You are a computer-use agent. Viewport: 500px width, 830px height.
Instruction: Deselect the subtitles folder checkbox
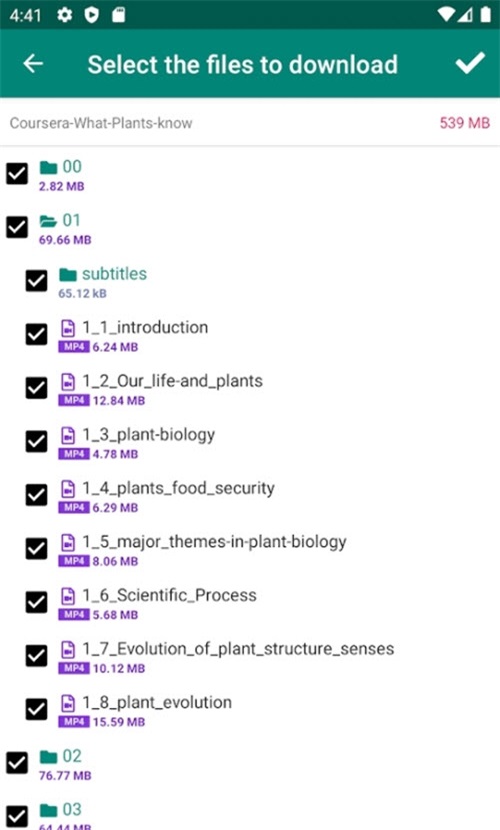click(37, 281)
